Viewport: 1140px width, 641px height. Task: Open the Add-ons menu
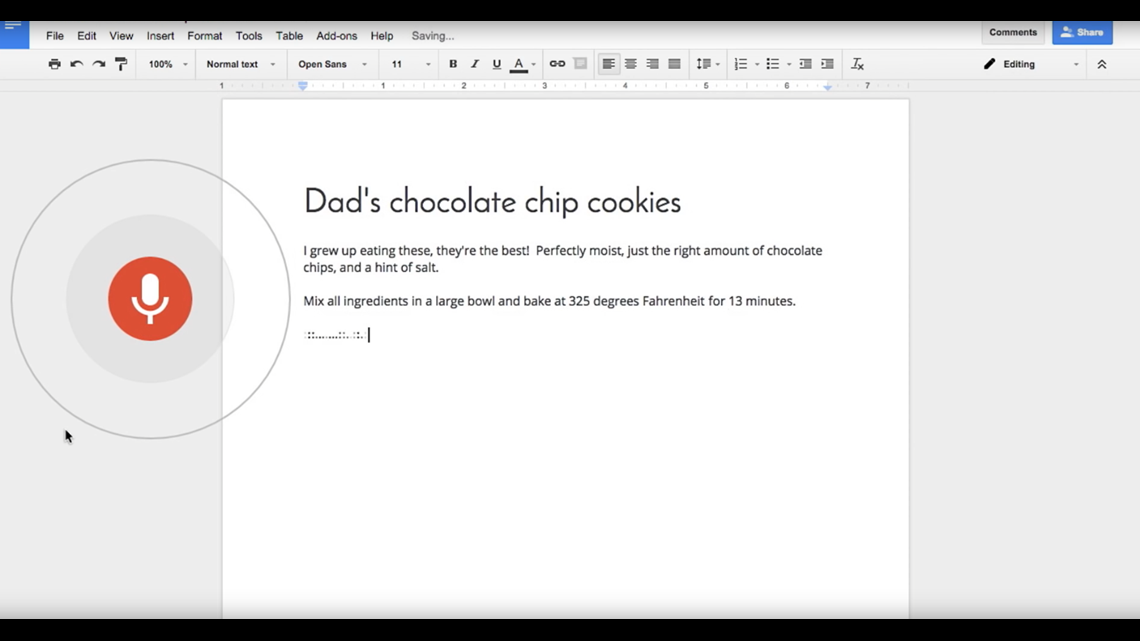pos(336,36)
